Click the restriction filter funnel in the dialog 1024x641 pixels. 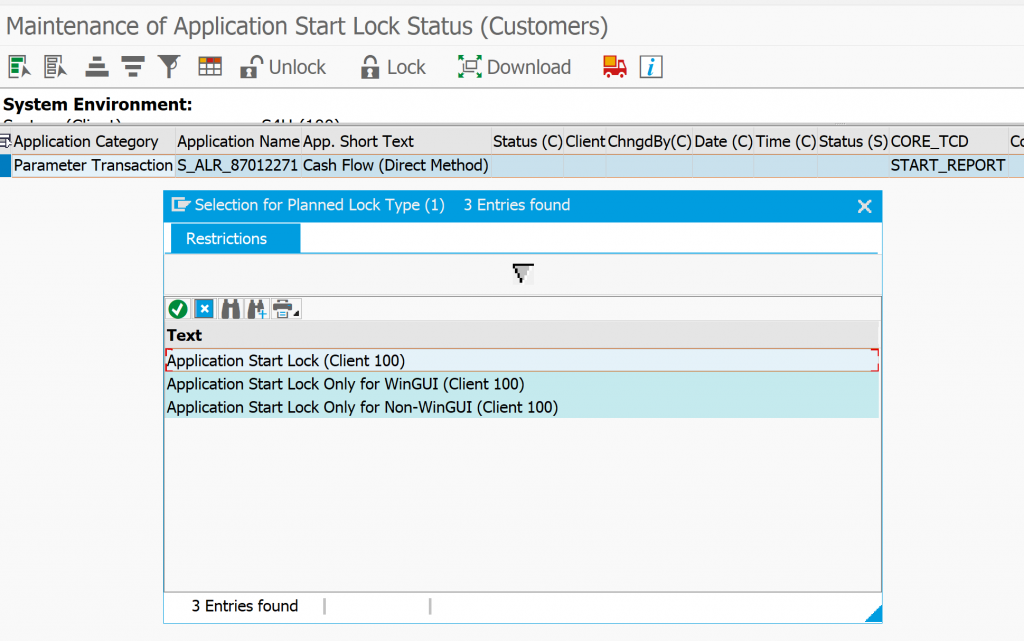[x=522, y=272]
